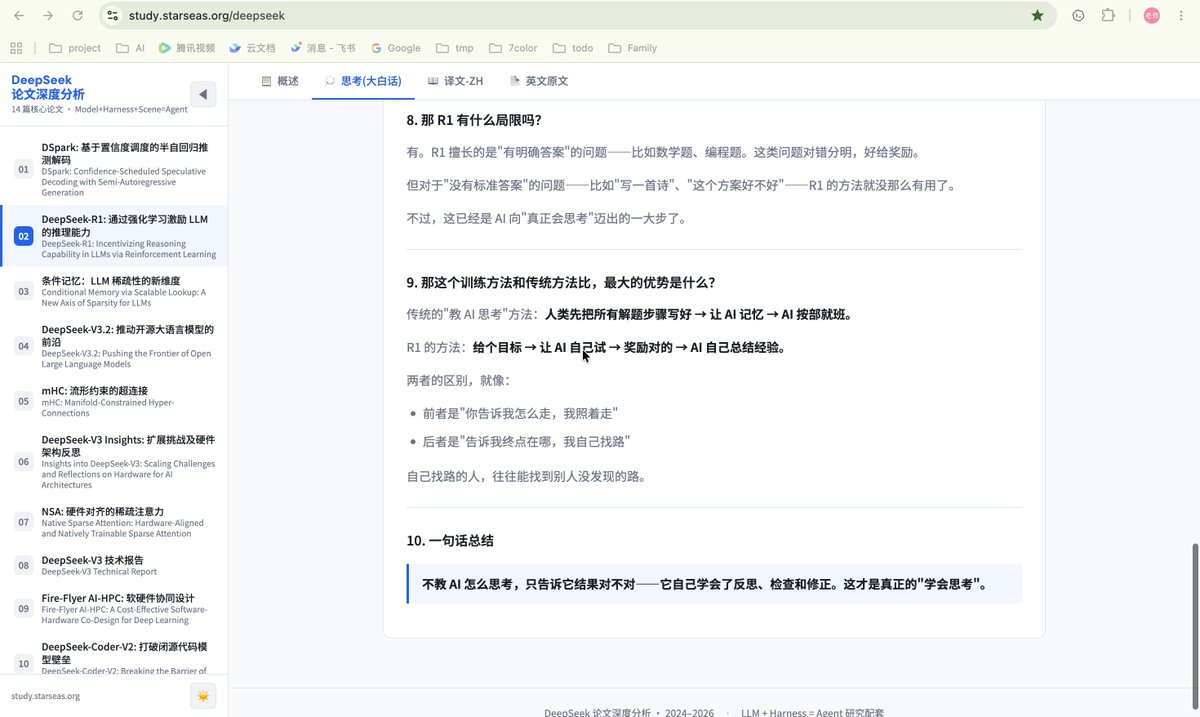1200x717 pixels.
Task: Open the Google bookmark
Action: [396, 48]
